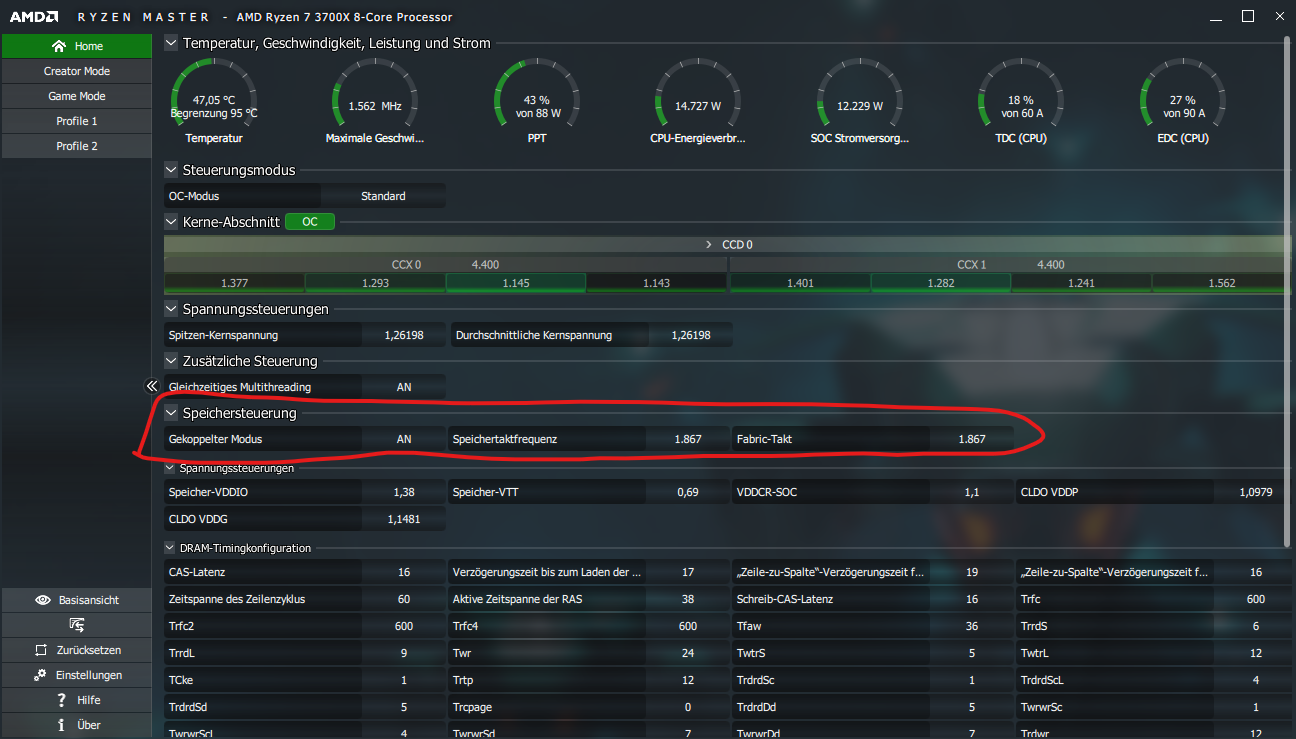Collapse the Spannungssteuerungen subsection under Speichersteuerung
1296x739 pixels.
[171, 468]
